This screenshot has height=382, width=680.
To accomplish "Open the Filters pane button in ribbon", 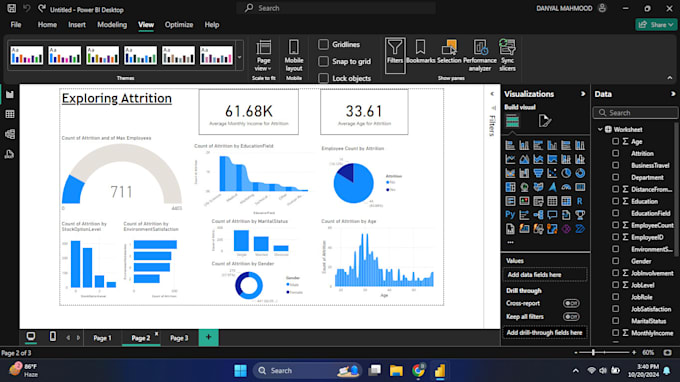I will pyautogui.click(x=395, y=55).
